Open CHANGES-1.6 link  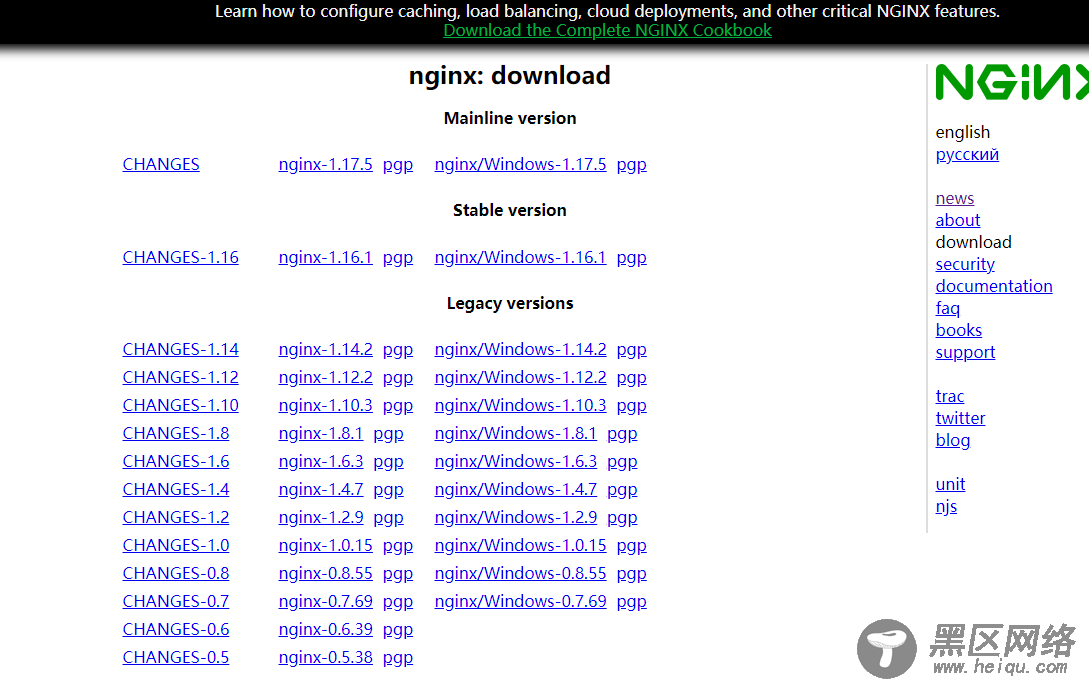tap(176, 461)
